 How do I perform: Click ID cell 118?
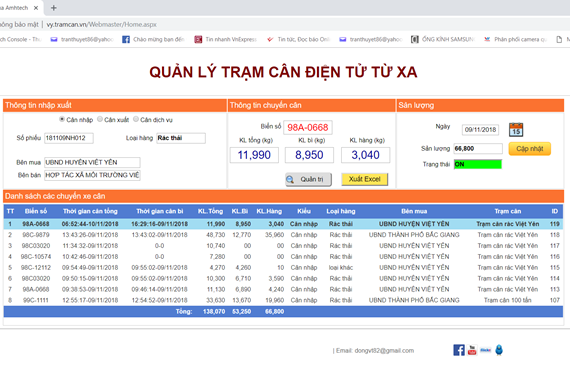(555, 235)
